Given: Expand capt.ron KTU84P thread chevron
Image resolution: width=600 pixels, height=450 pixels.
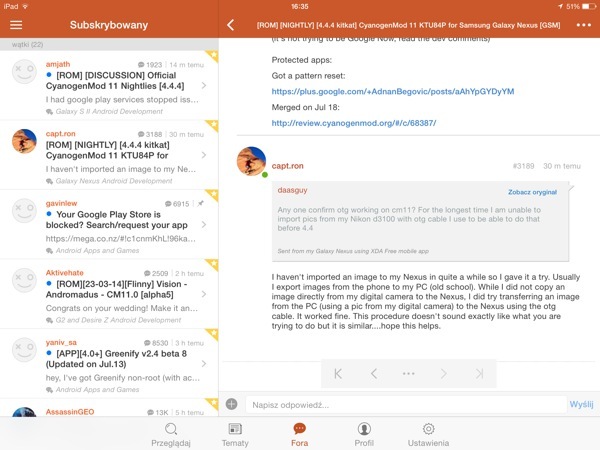Looking at the screenshot, I should (x=204, y=155).
